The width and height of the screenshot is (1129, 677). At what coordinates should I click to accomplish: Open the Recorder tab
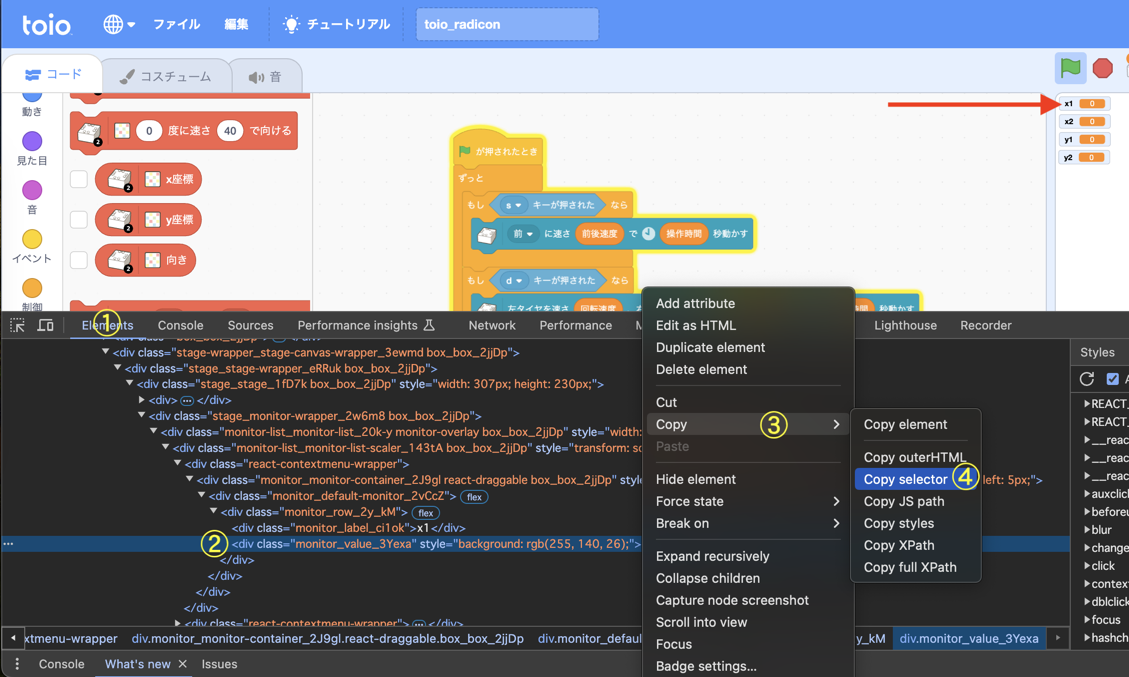986,326
